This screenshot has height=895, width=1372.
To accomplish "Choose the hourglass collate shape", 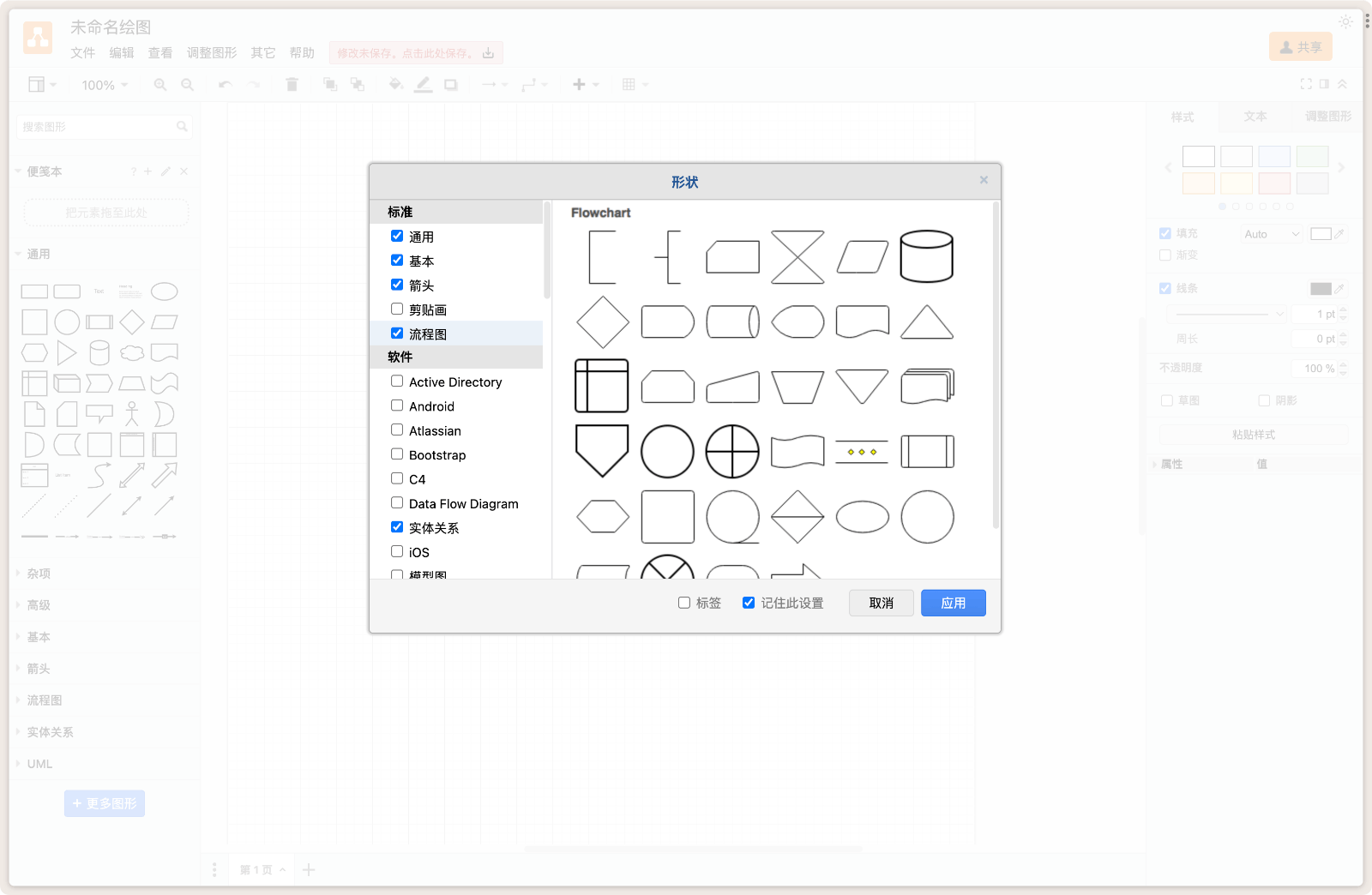I will point(797,256).
